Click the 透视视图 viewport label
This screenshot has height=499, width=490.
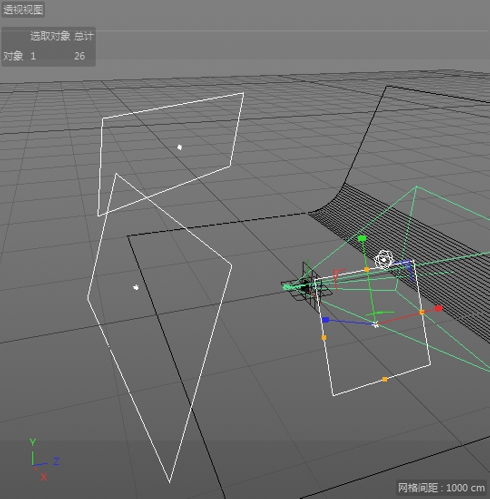[x=23, y=10]
